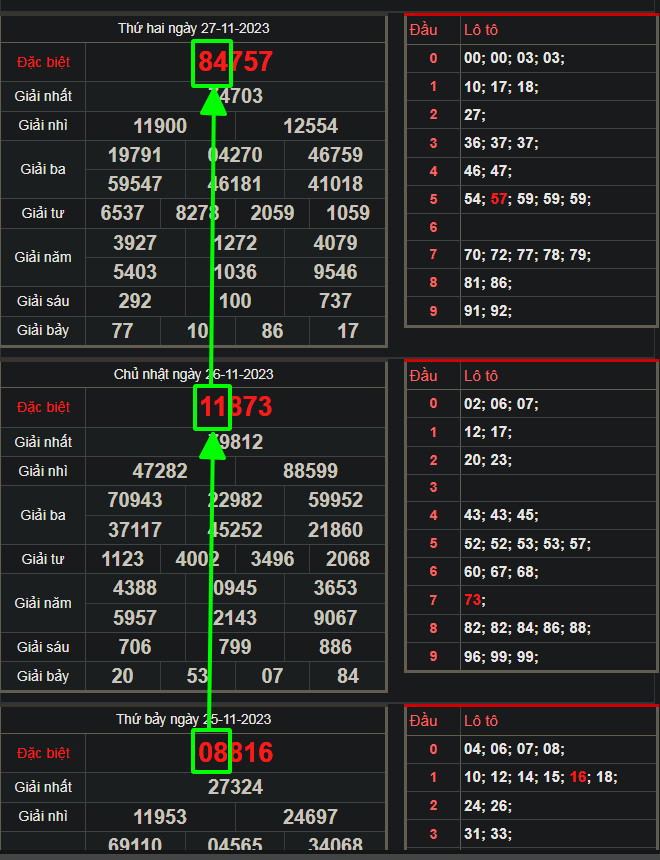The image size is (660, 860).
Task: Click the special prize number 11873
Action: point(235,407)
